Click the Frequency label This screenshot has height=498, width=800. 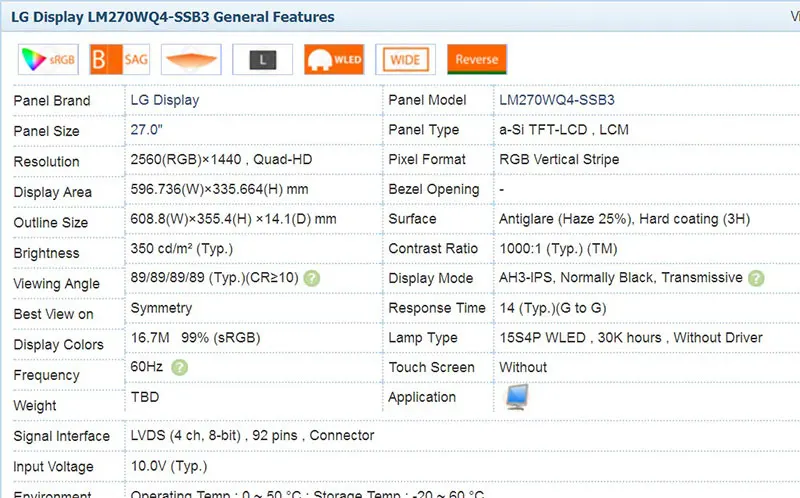[46, 376]
